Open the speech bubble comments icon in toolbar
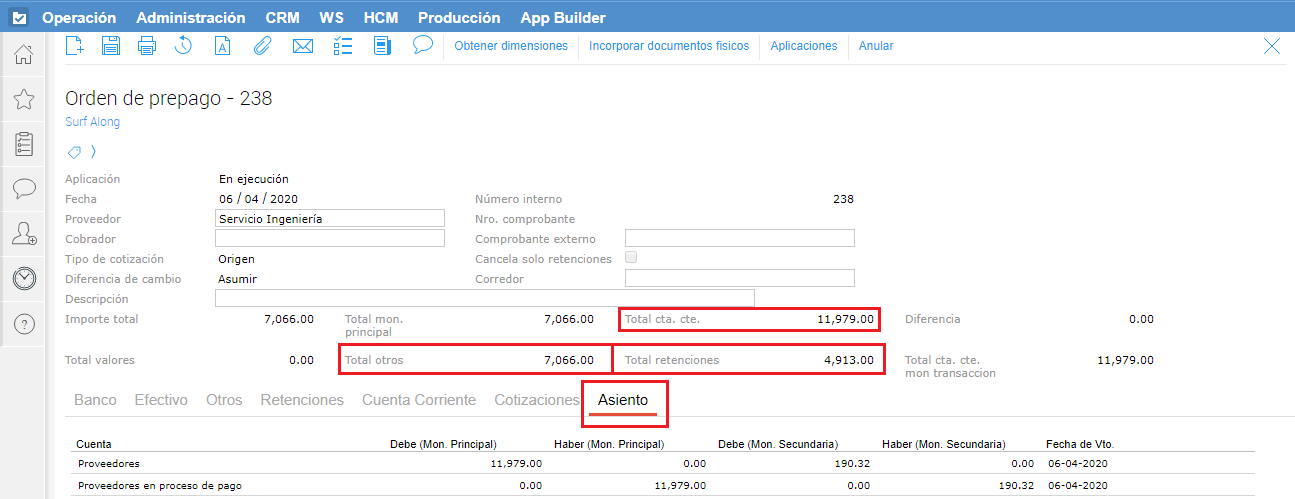Screen dimensions: 1295x499 point(422,46)
